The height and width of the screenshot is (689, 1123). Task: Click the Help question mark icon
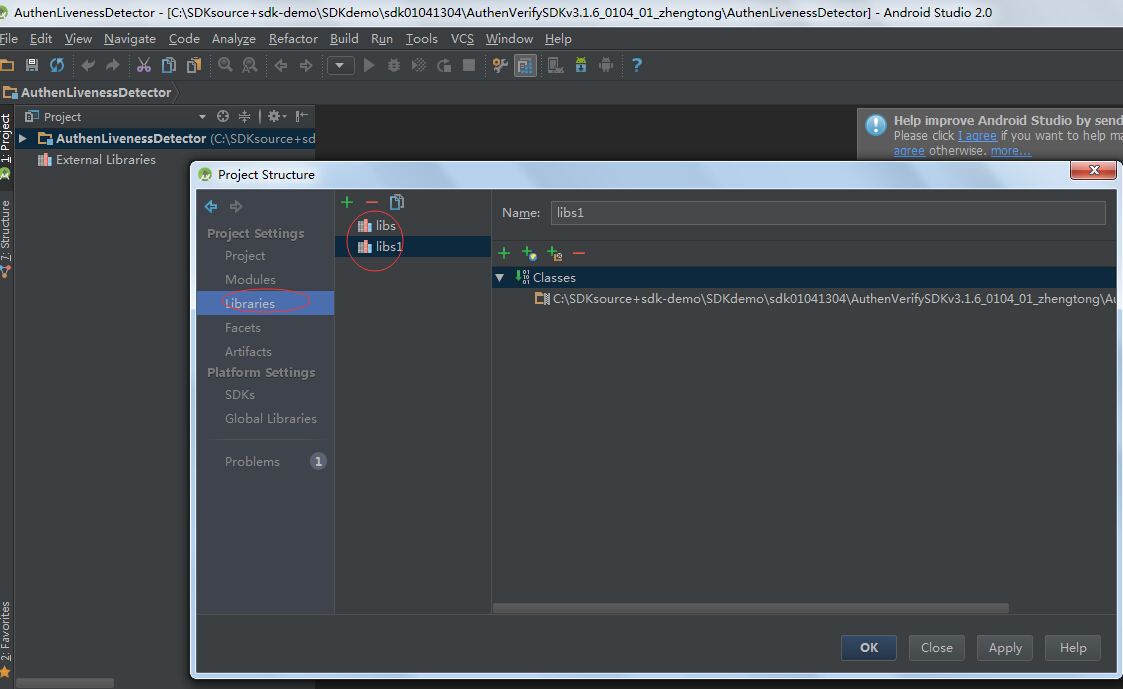tap(637, 65)
